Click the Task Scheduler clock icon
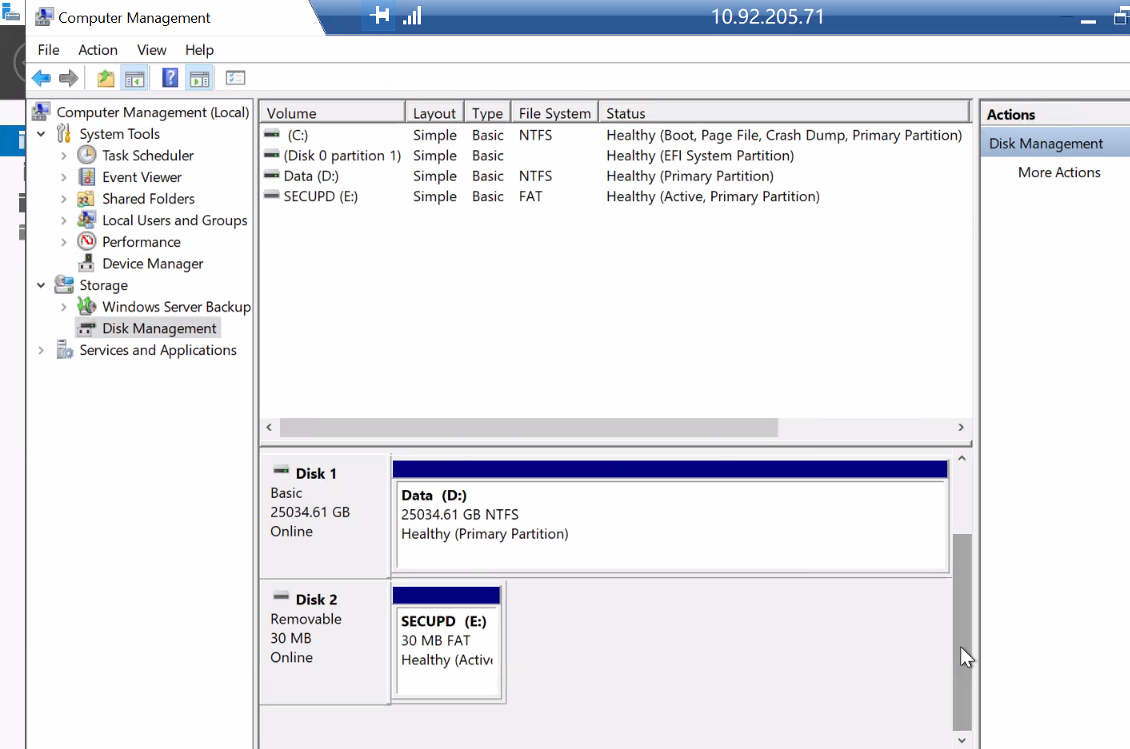1130x749 pixels. coord(86,155)
